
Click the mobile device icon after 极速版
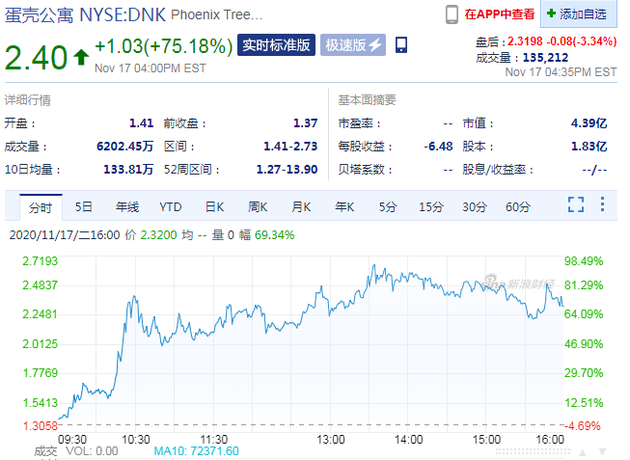click(x=401, y=45)
